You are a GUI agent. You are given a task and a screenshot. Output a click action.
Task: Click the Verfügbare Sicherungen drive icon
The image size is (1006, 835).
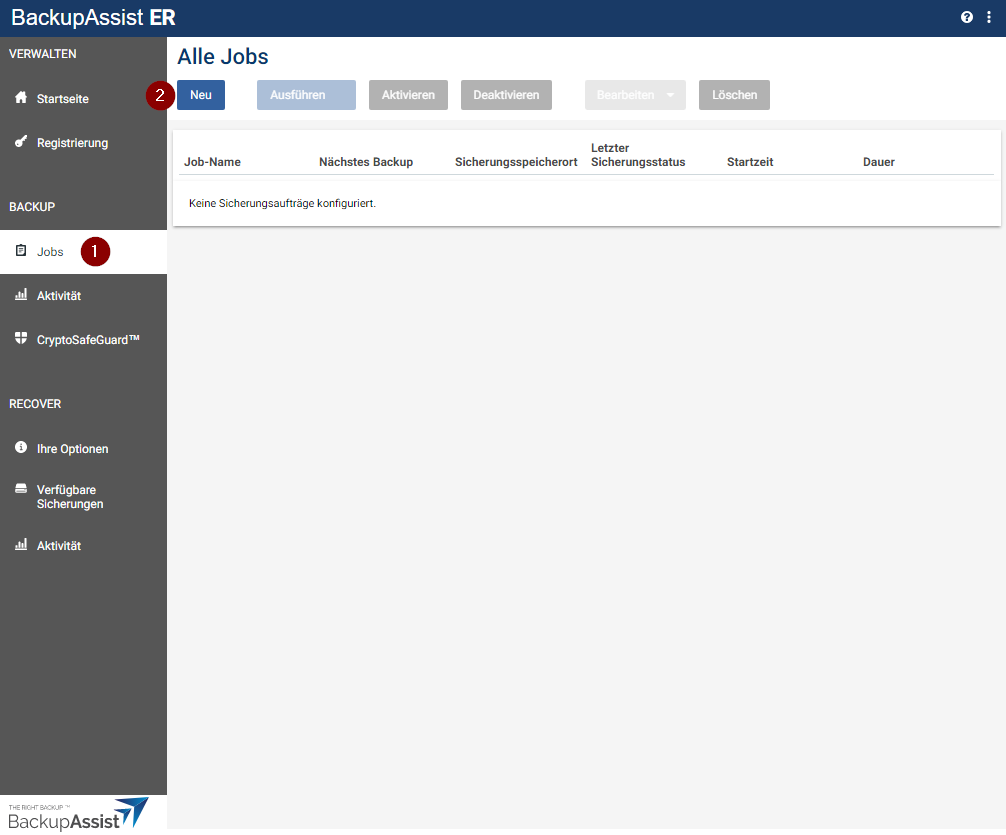coord(21,489)
